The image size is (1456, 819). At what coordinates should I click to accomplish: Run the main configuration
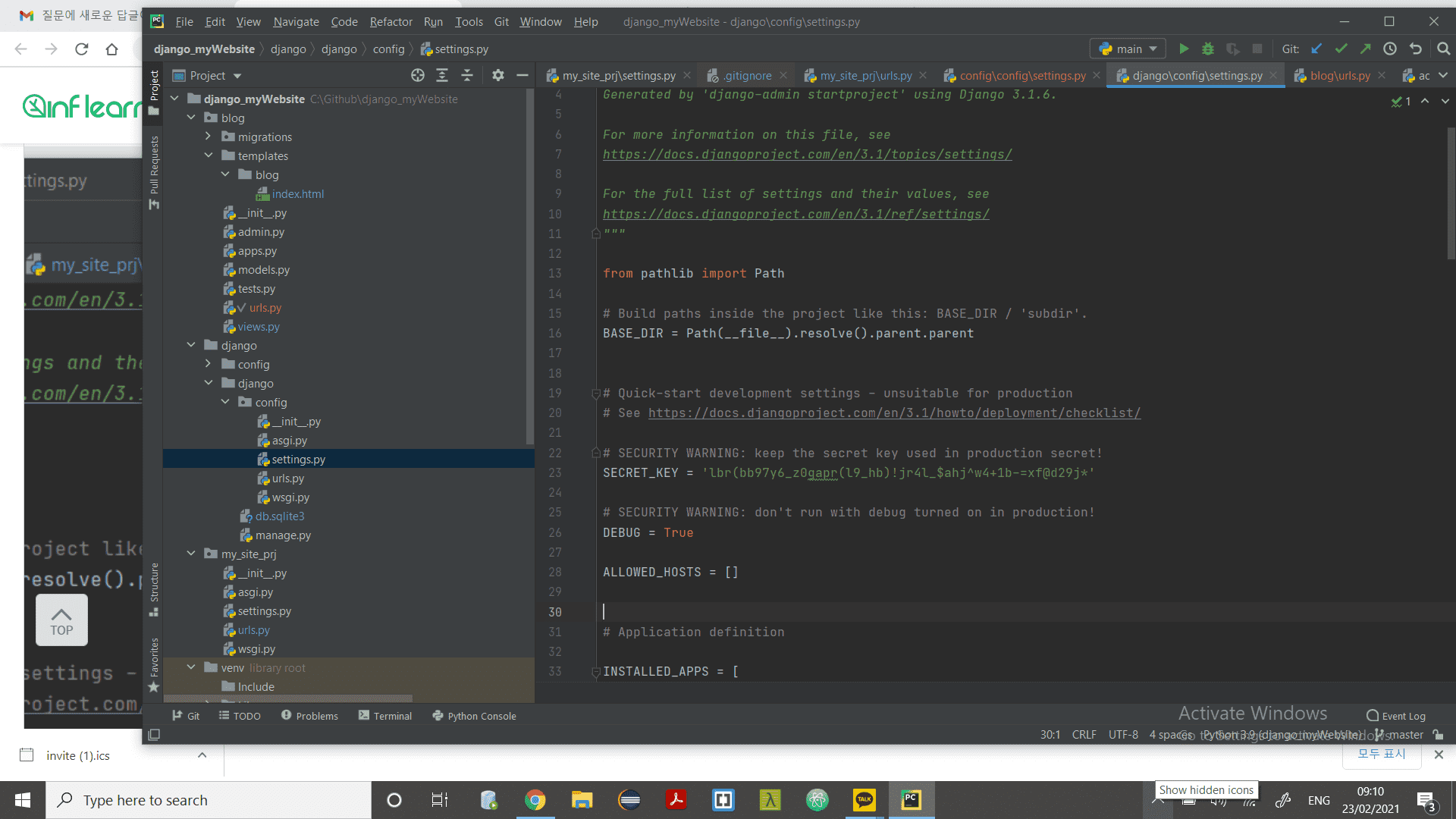[x=1184, y=49]
